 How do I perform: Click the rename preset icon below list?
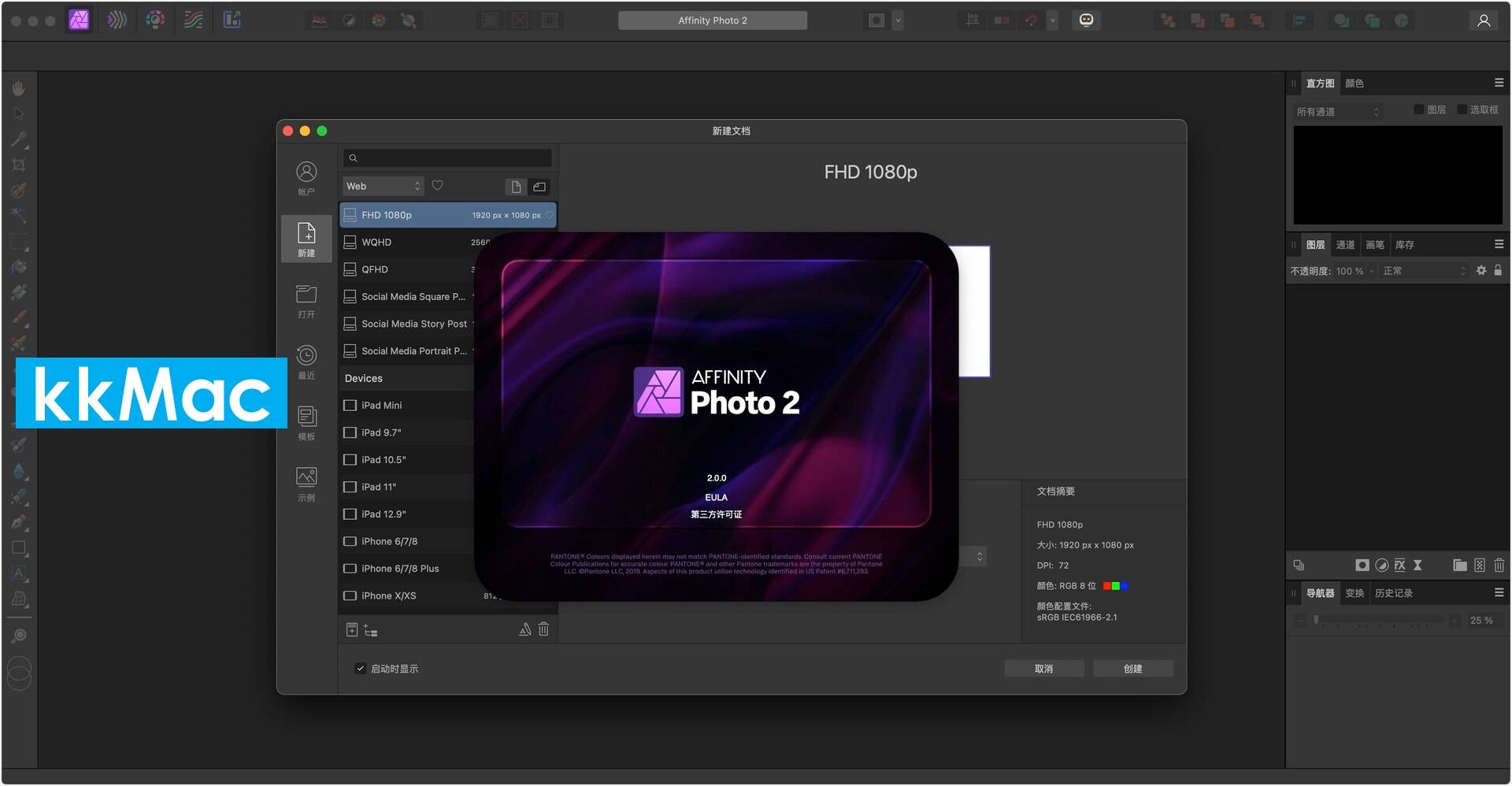(524, 629)
